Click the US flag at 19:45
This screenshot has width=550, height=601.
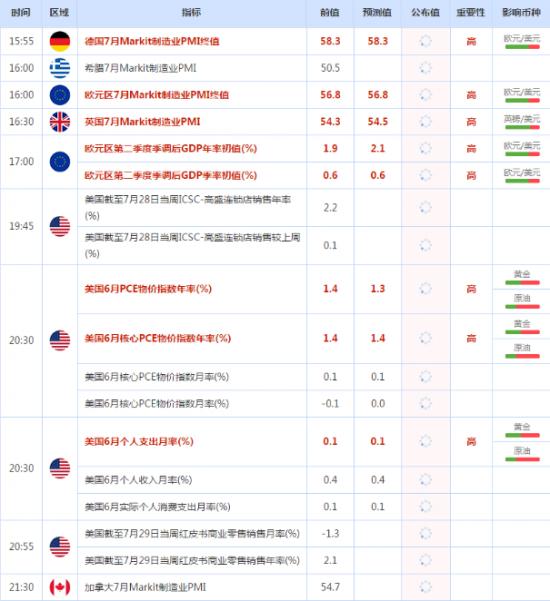(60, 226)
